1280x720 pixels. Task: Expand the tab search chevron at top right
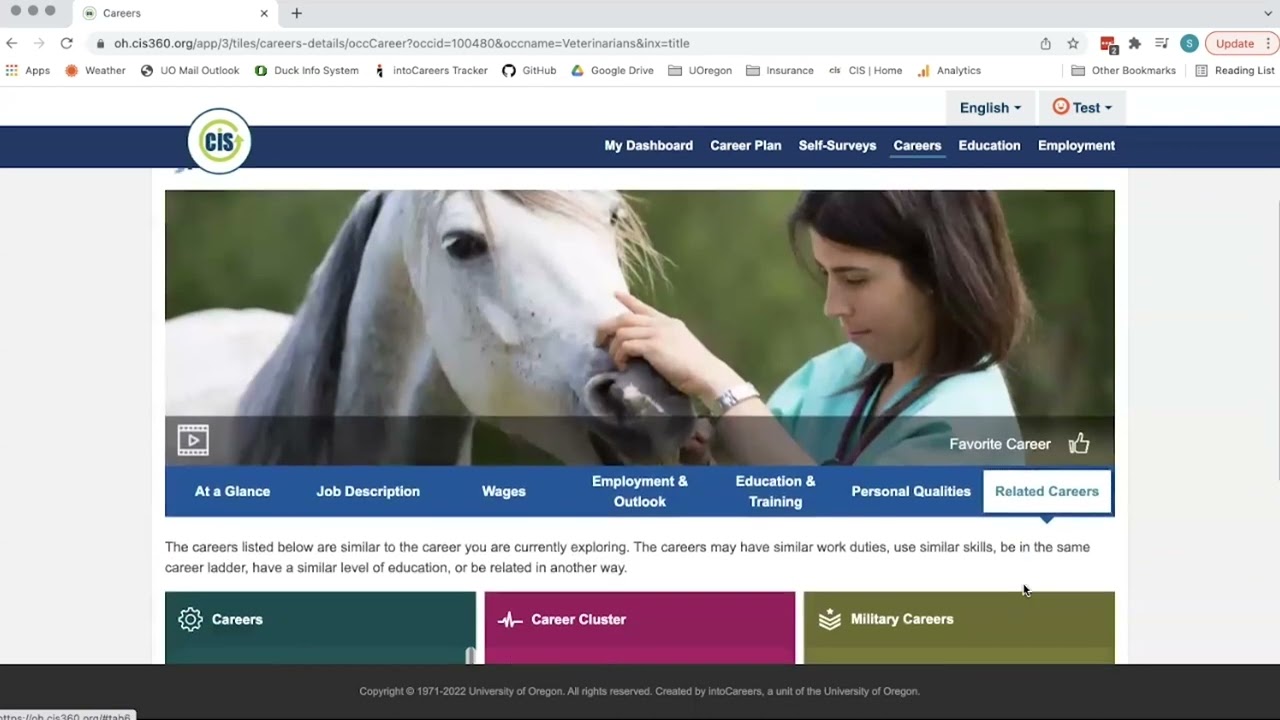(1268, 13)
